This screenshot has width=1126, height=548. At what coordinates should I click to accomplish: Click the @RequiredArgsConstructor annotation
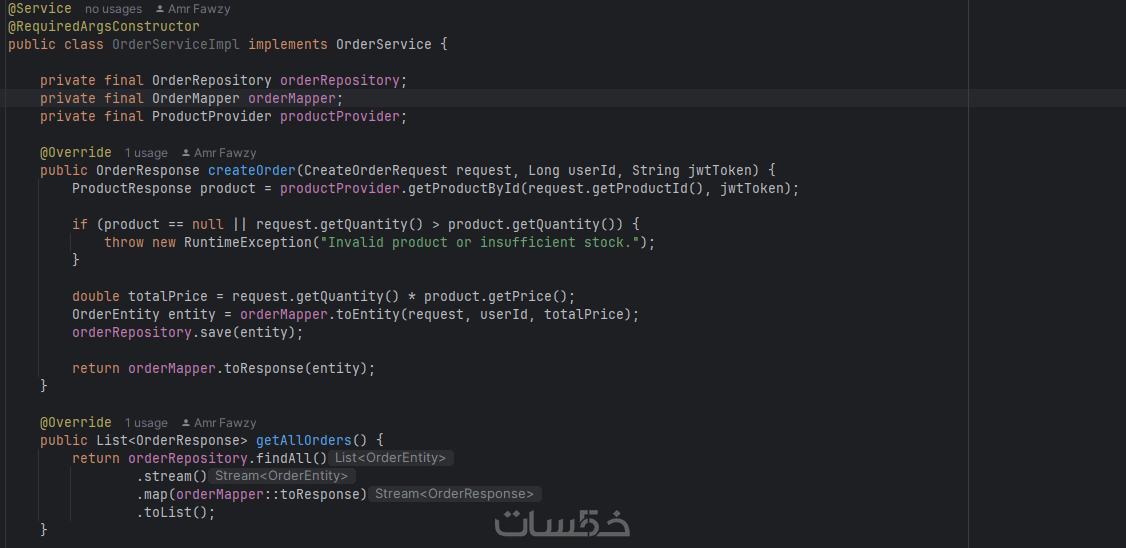point(103,27)
